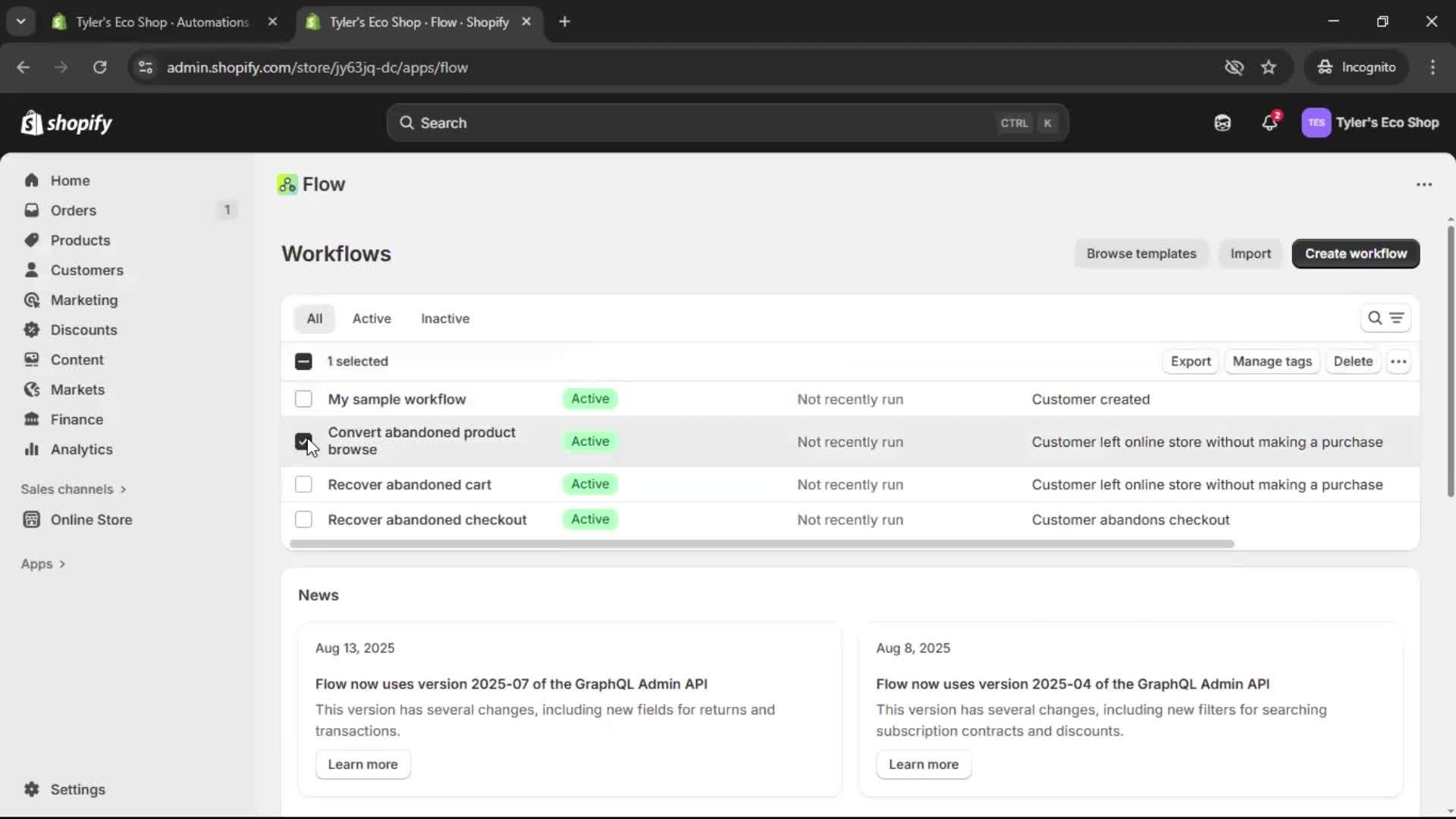The height and width of the screenshot is (819, 1456).
Task: Open the Analytics section
Action: (80, 449)
